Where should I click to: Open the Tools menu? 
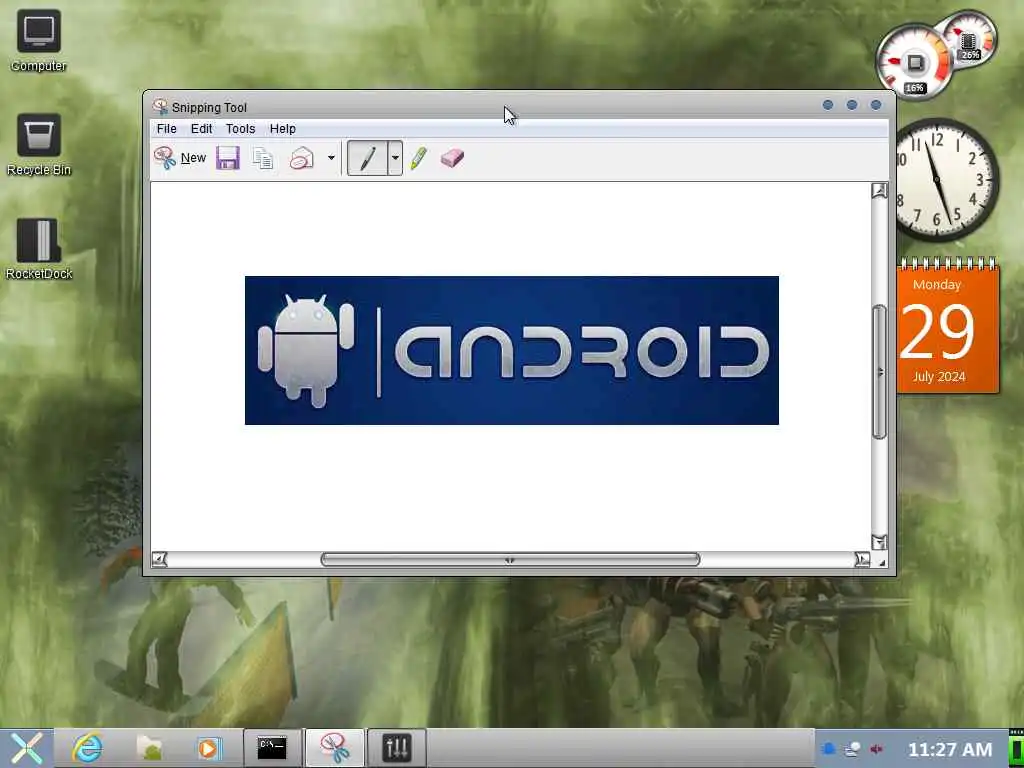240,129
